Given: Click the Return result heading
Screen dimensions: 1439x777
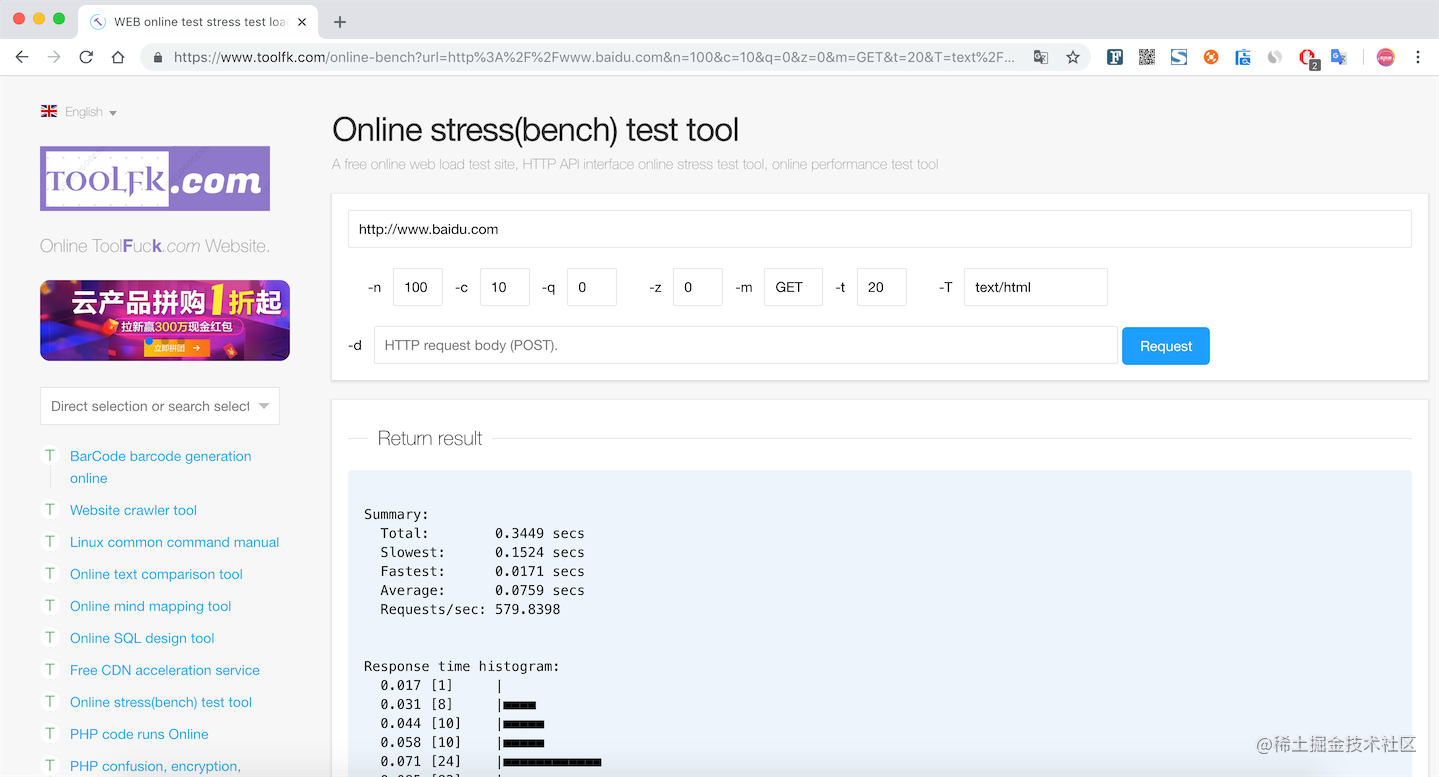Looking at the screenshot, I should pyautogui.click(x=430, y=438).
